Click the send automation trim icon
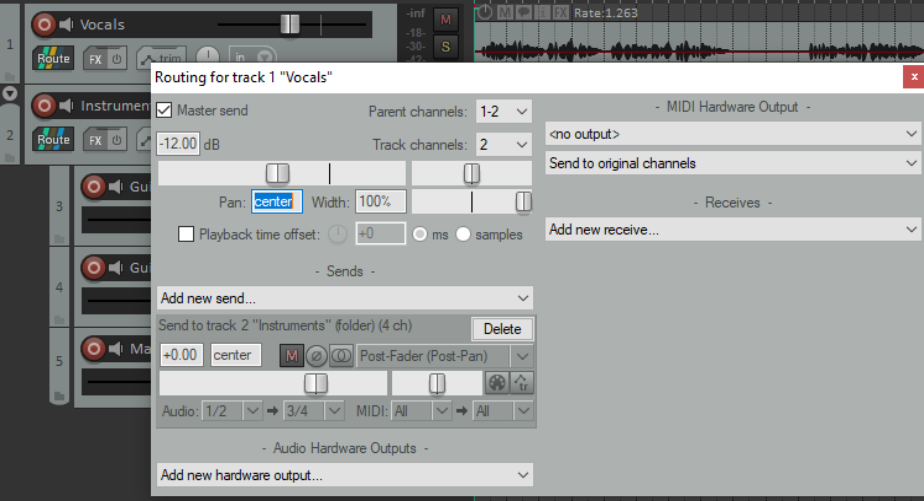The image size is (924, 501). click(522, 383)
